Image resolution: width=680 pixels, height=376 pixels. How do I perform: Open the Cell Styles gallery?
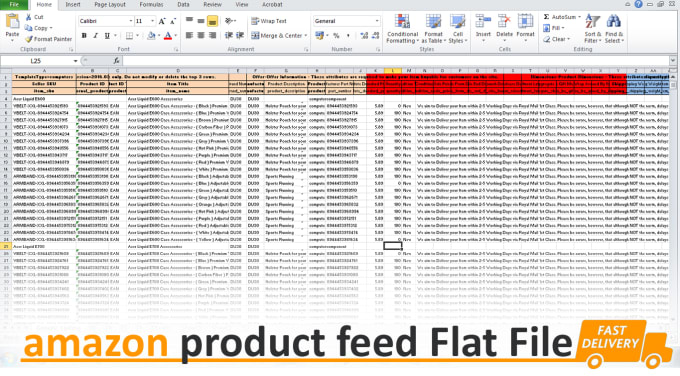(458, 29)
